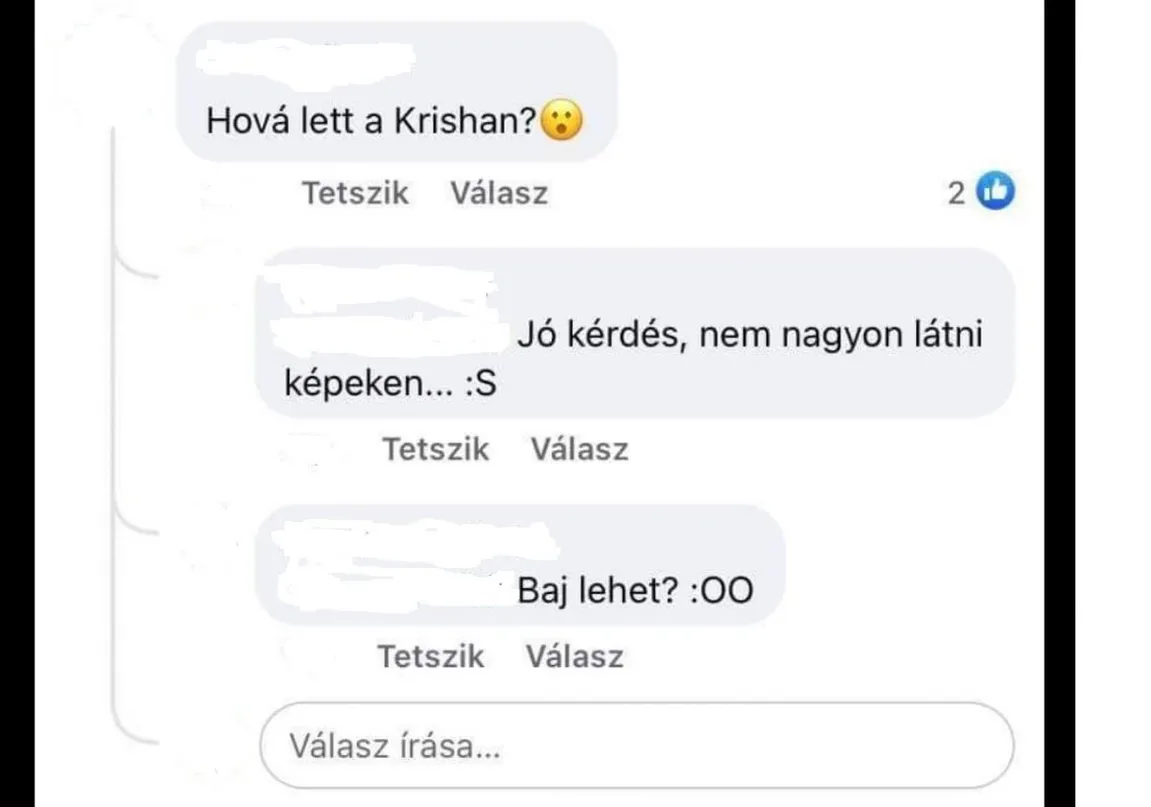
Task: Like the "Hová lett a Krishan?" comment
Action: (x=355, y=192)
